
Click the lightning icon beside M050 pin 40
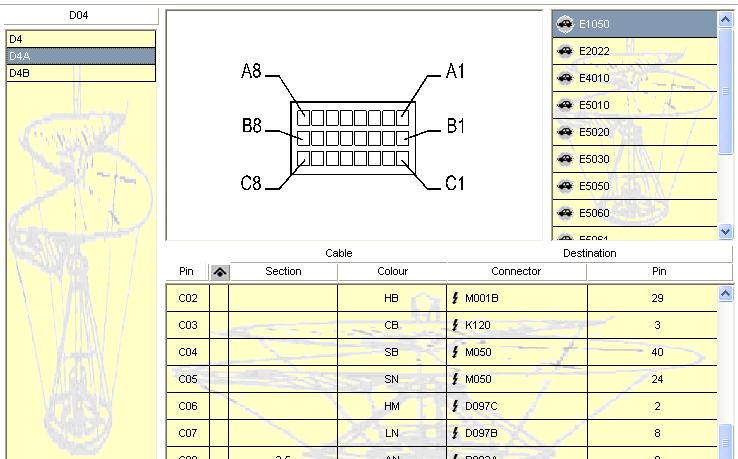tap(455, 352)
